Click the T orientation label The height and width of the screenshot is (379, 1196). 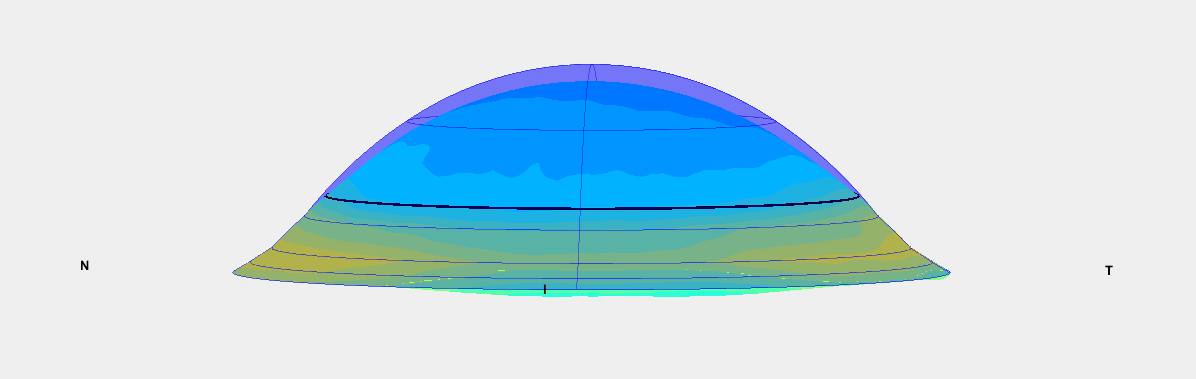point(1108,270)
